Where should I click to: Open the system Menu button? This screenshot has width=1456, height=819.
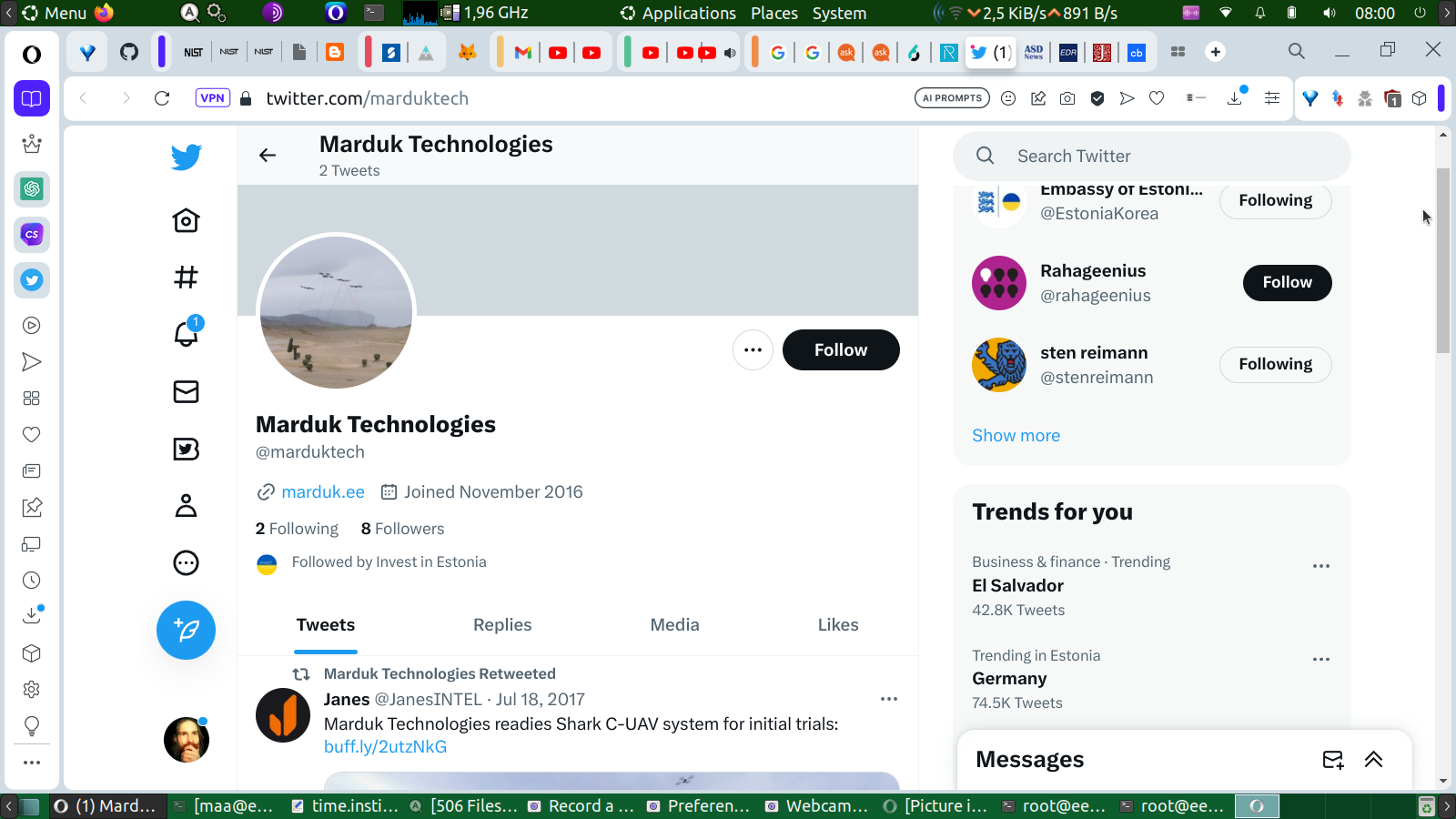[x=55, y=13]
